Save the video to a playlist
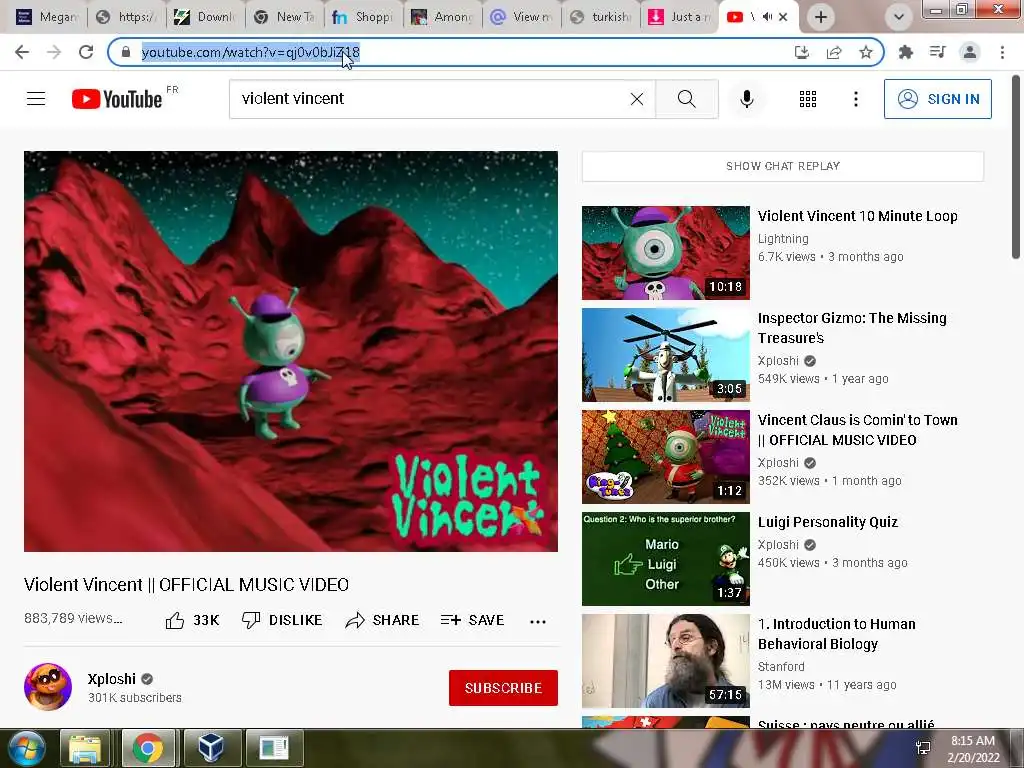1024x768 pixels. pos(472,620)
